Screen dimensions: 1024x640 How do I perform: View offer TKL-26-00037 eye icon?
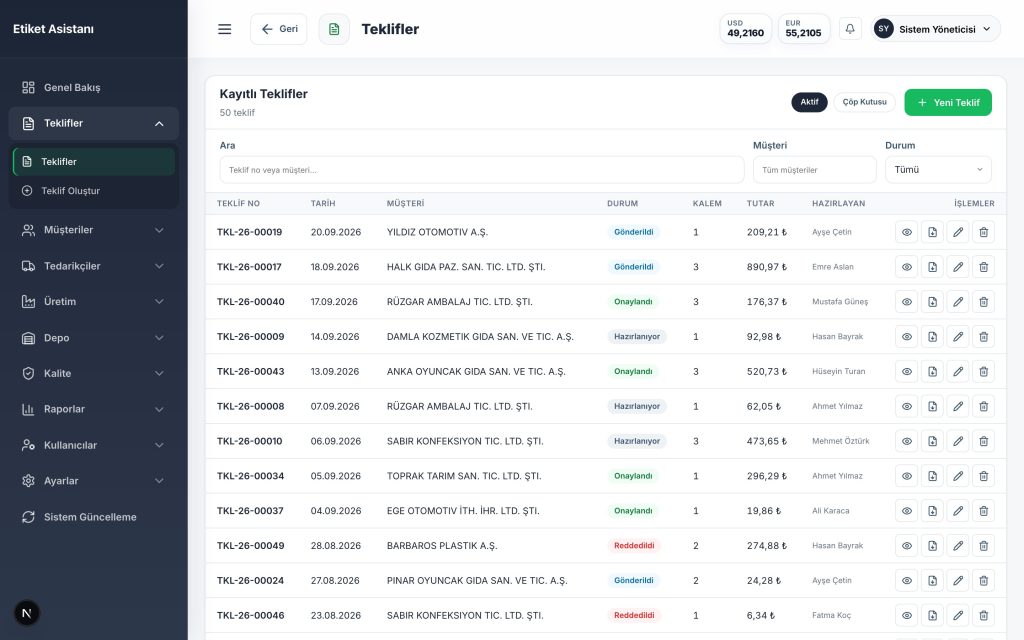pos(906,511)
